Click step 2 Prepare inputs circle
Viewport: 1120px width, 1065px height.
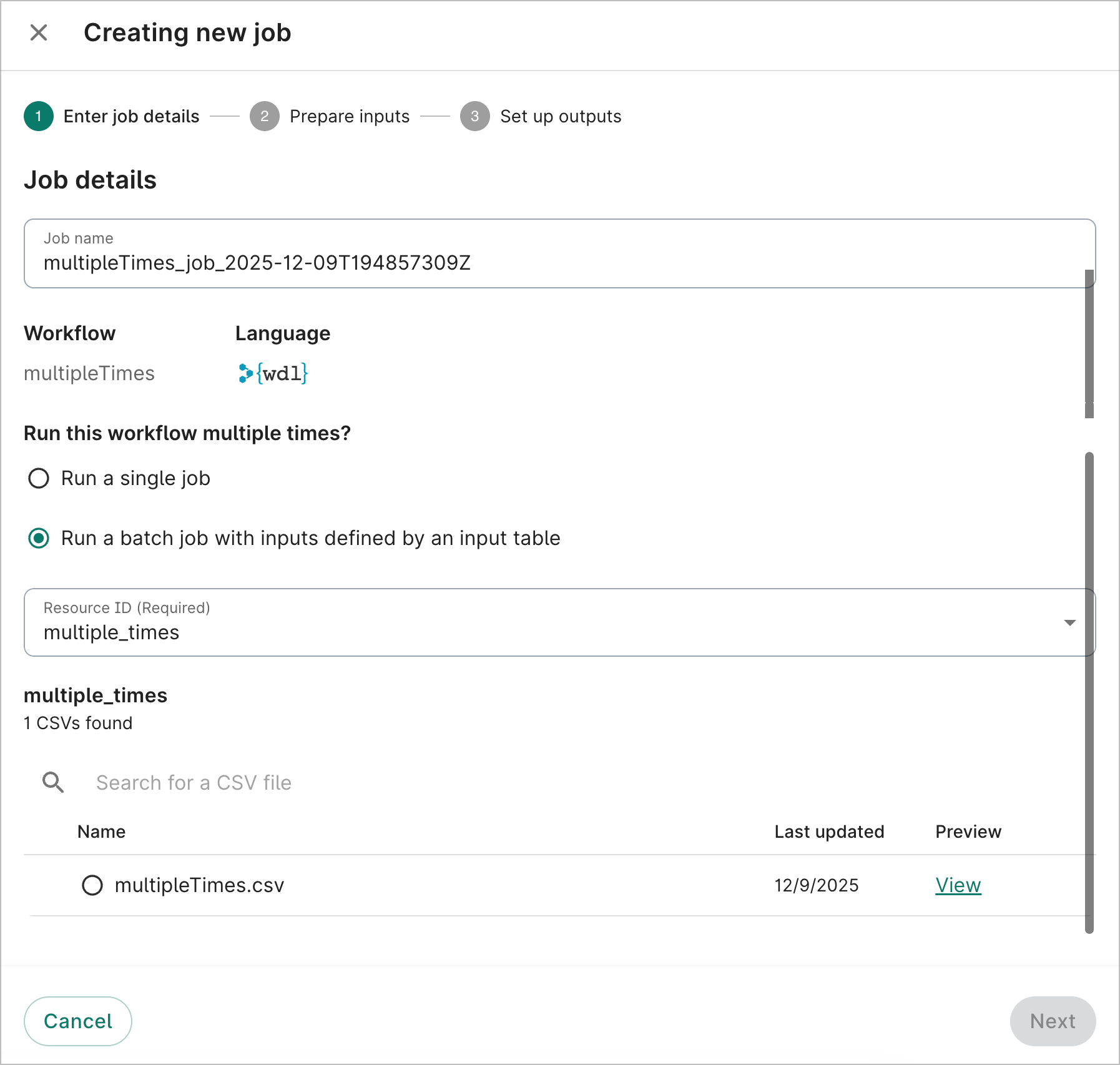(265, 116)
